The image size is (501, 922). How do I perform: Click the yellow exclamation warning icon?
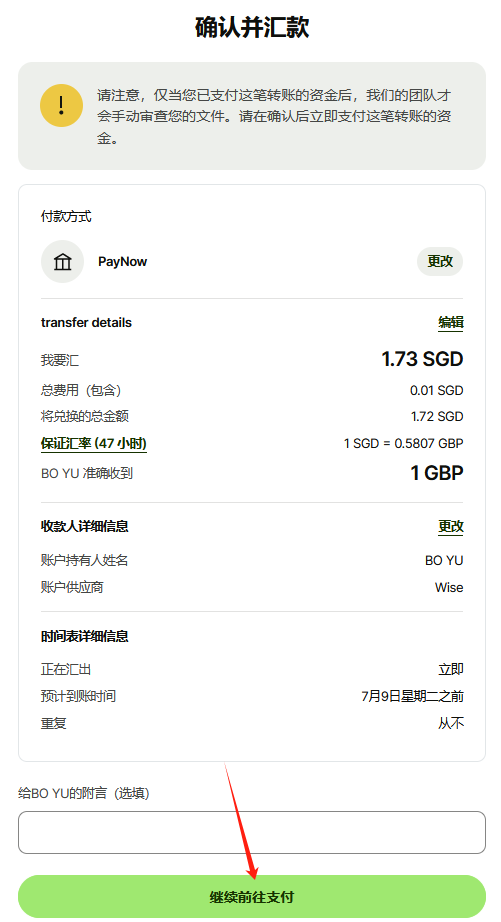point(61,106)
